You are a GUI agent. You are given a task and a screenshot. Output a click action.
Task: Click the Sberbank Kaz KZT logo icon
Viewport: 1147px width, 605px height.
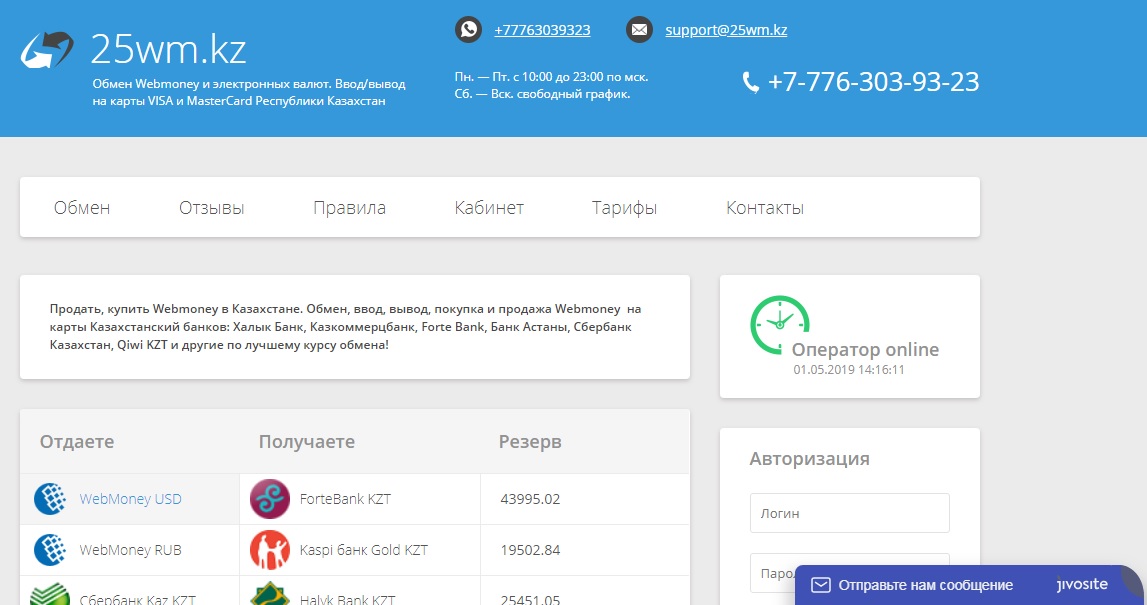[50, 594]
